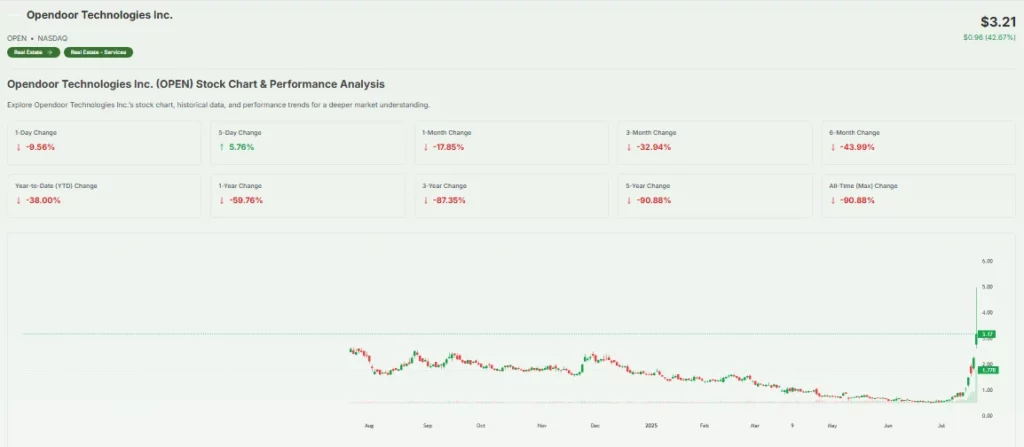This screenshot has width=1024, height=447.
Task: Click the Dec label on chart time axis
Action: [595, 425]
